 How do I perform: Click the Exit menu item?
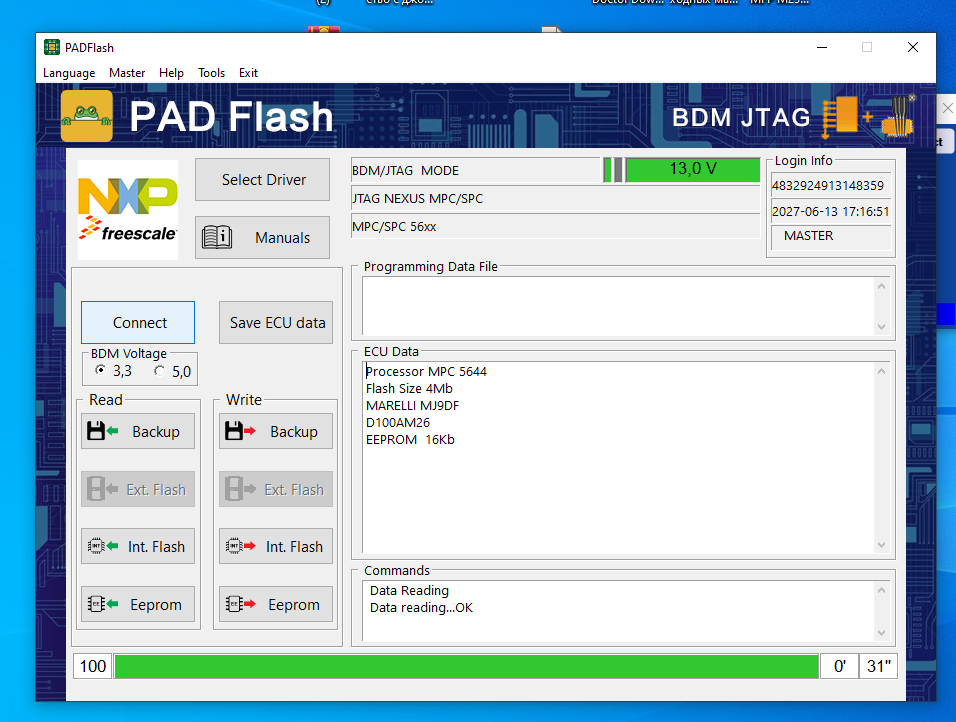coord(248,73)
